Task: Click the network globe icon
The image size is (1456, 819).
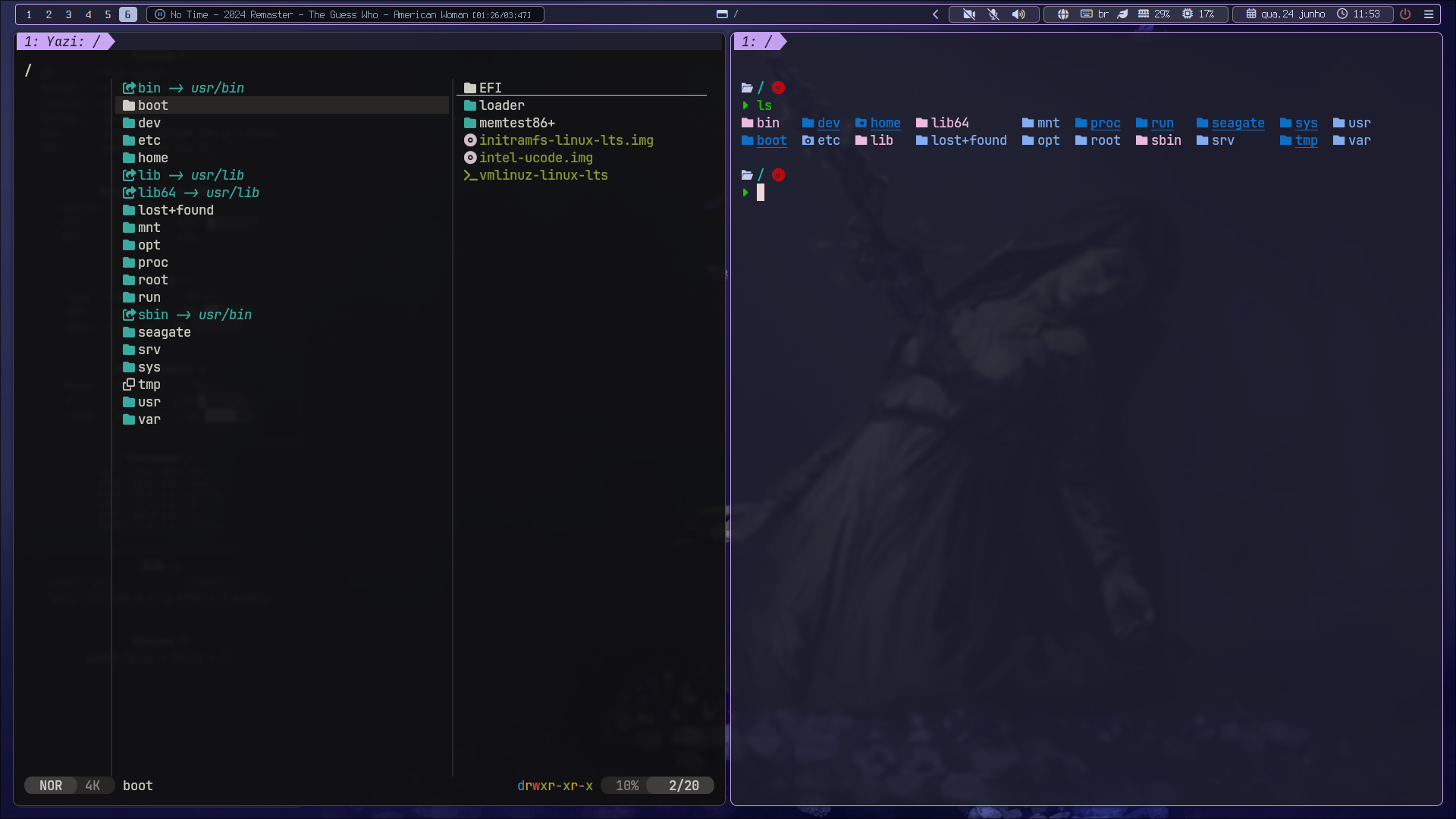Action: (x=1063, y=14)
